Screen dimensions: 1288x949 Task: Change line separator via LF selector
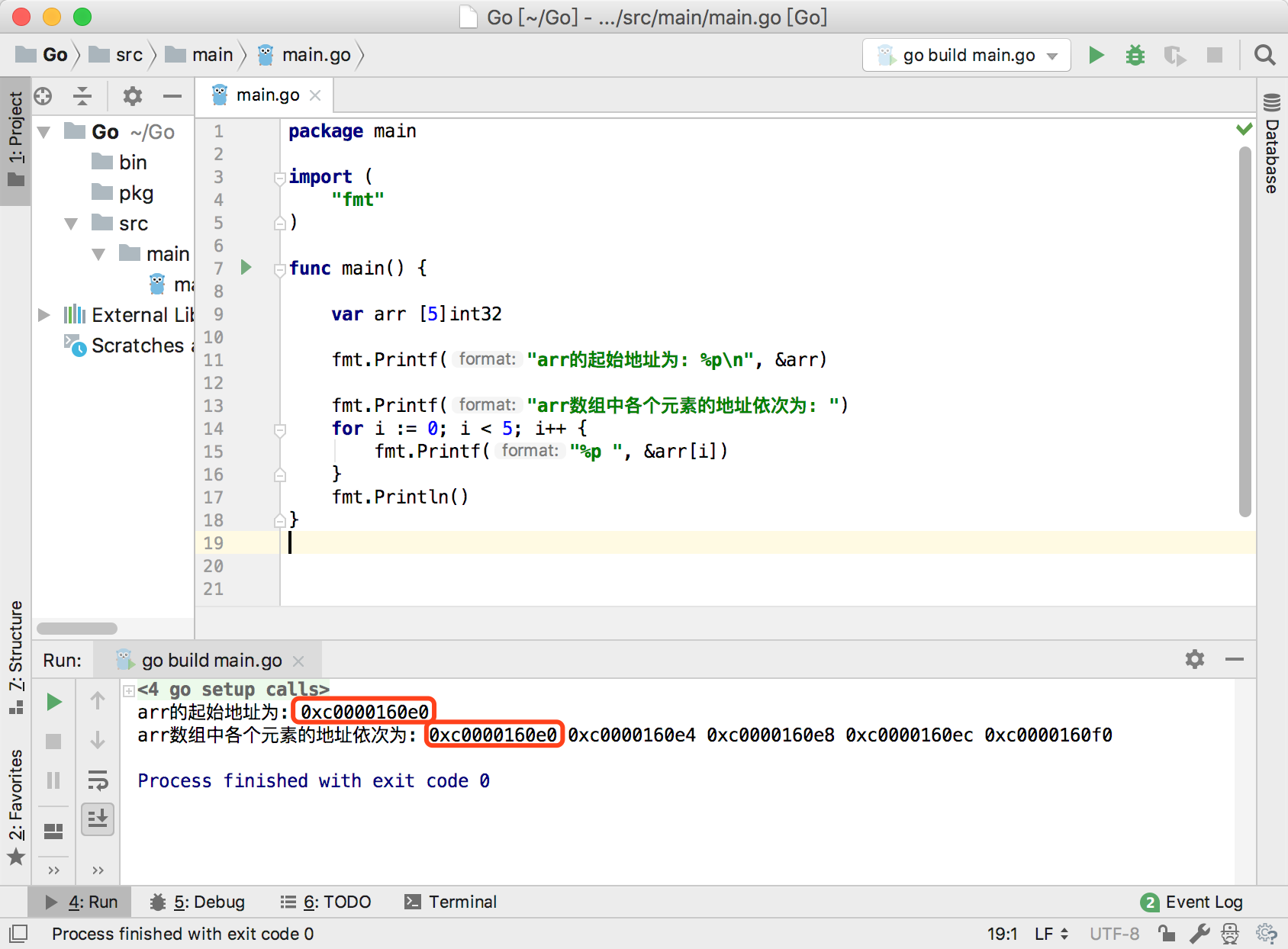point(1051,934)
